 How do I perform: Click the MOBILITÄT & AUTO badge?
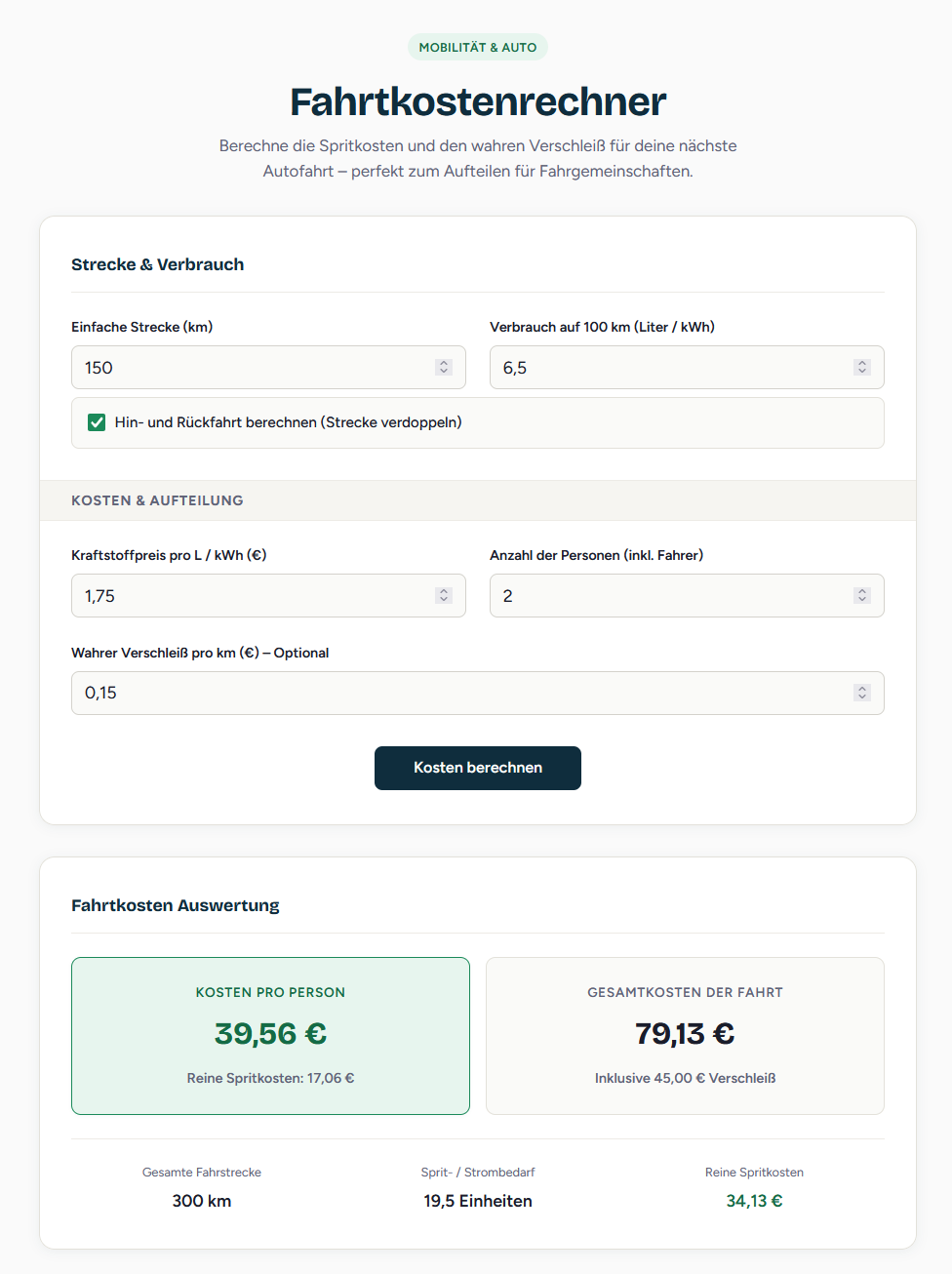(x=477, y=46)
